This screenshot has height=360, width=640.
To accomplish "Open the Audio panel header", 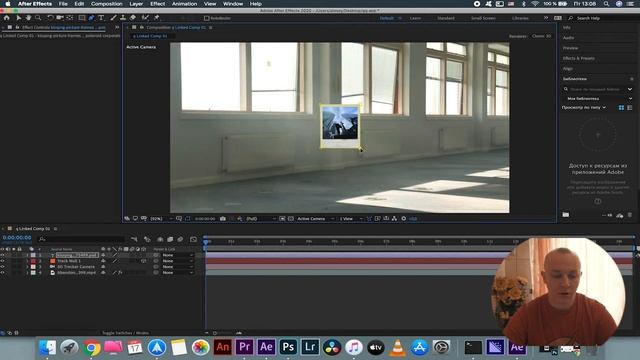I will point(568,38).
